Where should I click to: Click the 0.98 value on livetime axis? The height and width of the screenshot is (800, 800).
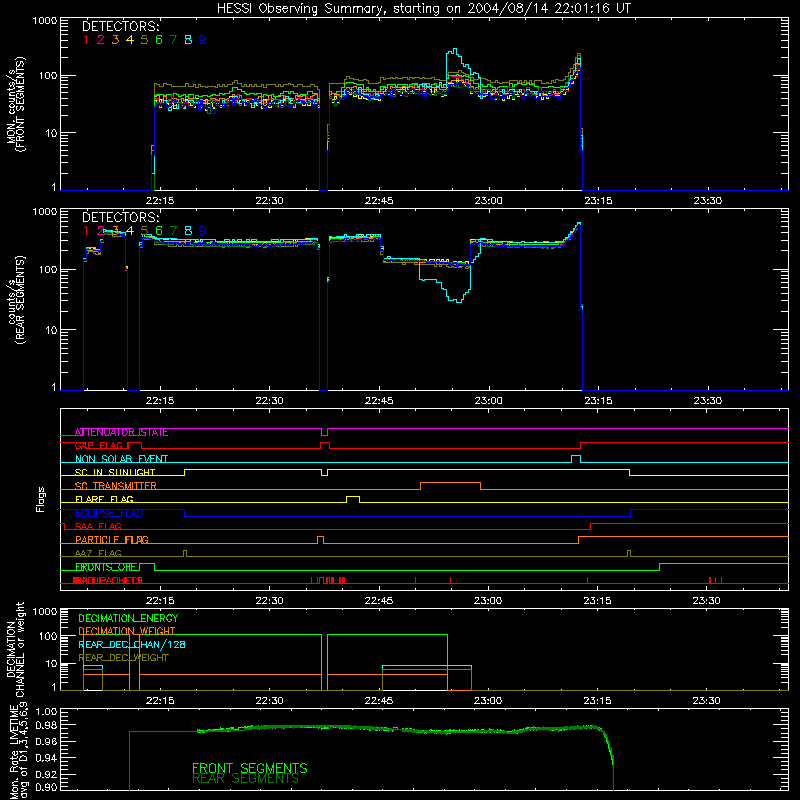pos(46,725)
